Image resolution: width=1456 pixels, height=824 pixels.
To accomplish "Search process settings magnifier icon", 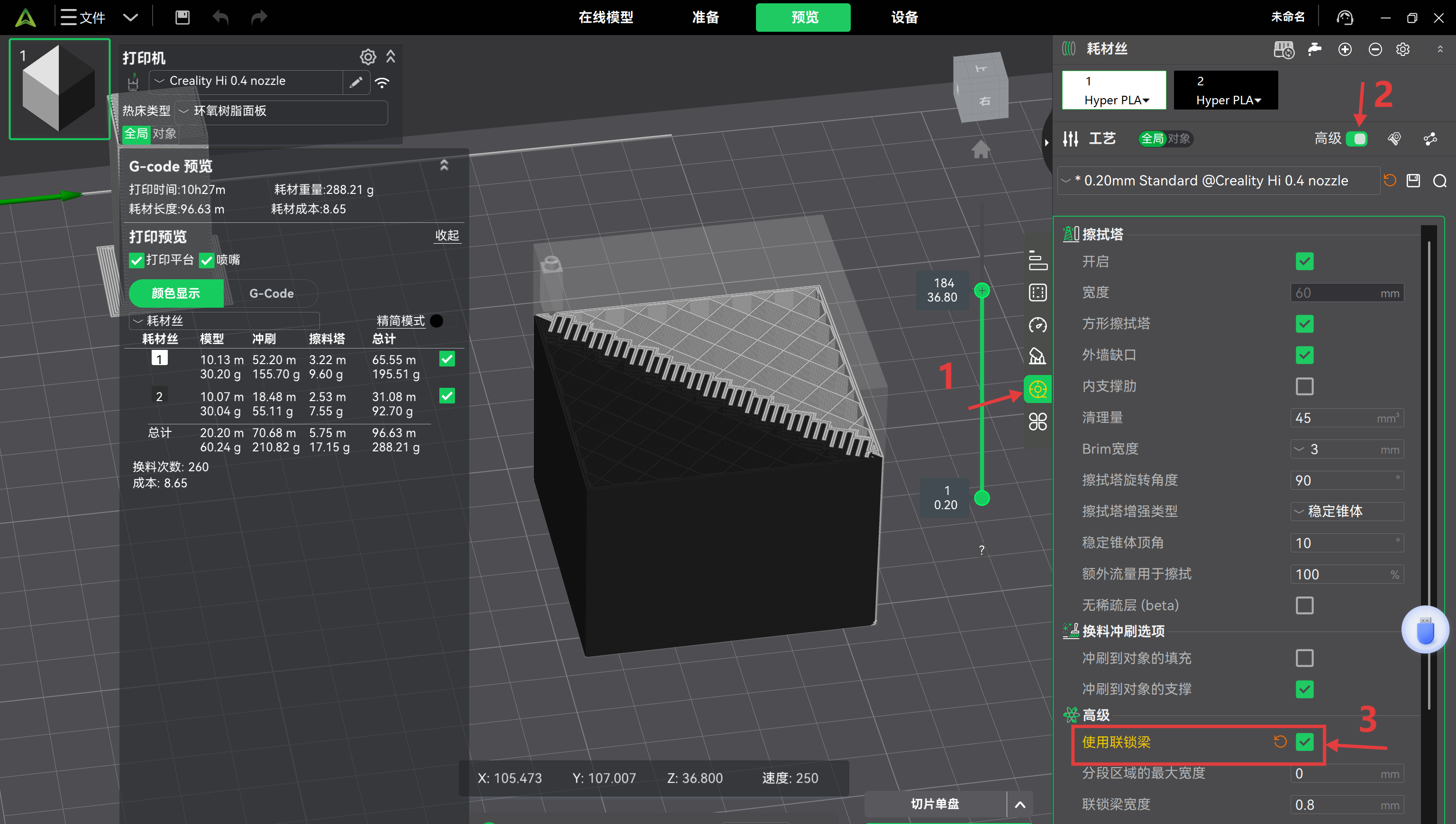I will click(1440, 181).
